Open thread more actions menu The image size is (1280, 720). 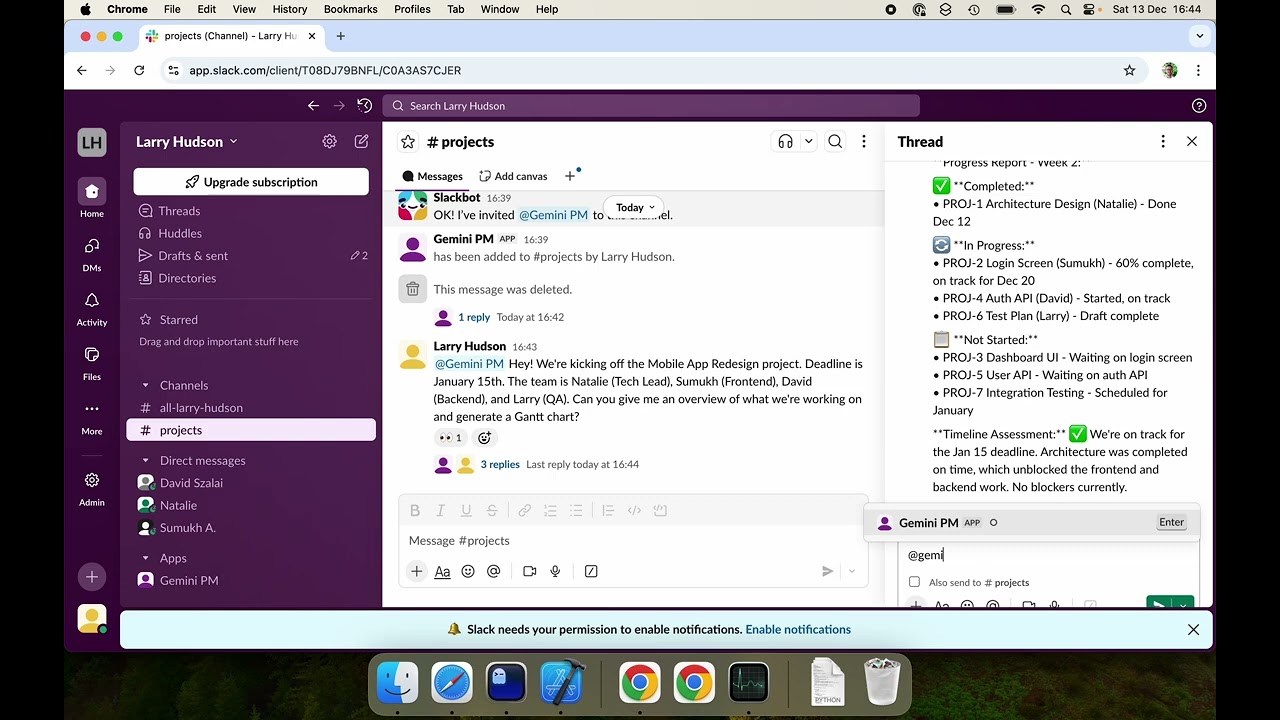point(1163,142)
